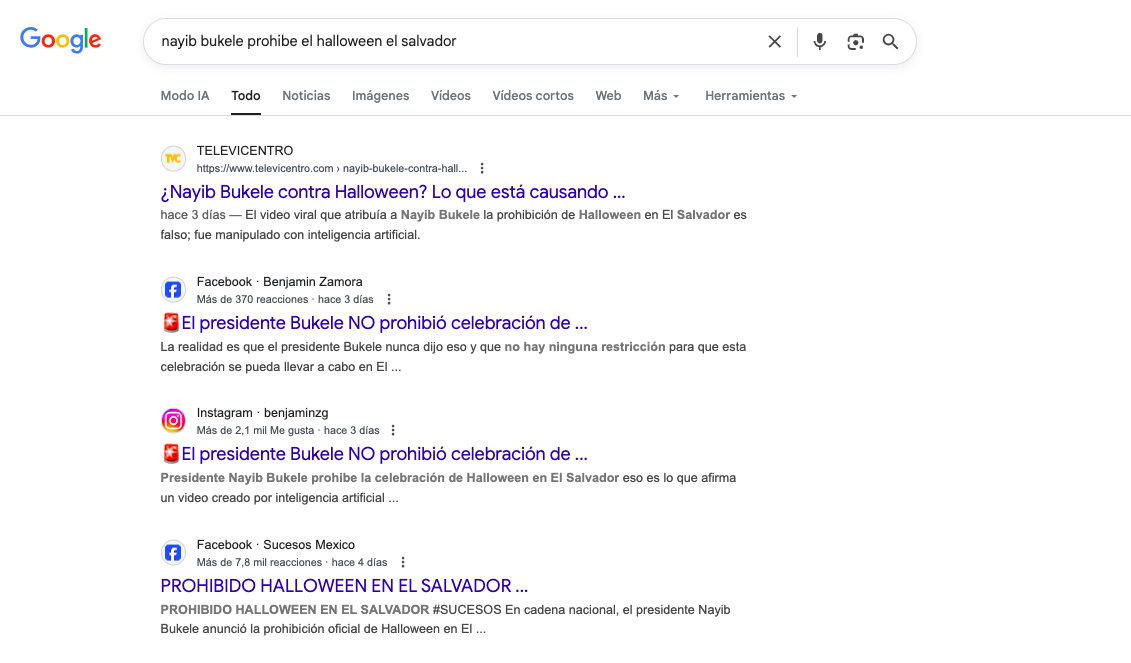Expand the Herramientas dropdown

click(x=750, y=96)
